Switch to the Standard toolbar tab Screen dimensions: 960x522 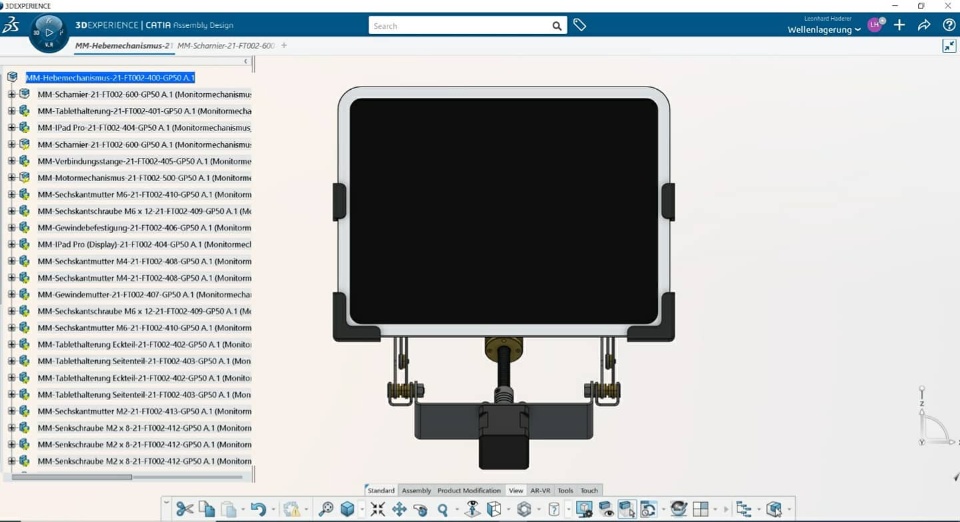(381, 490)
